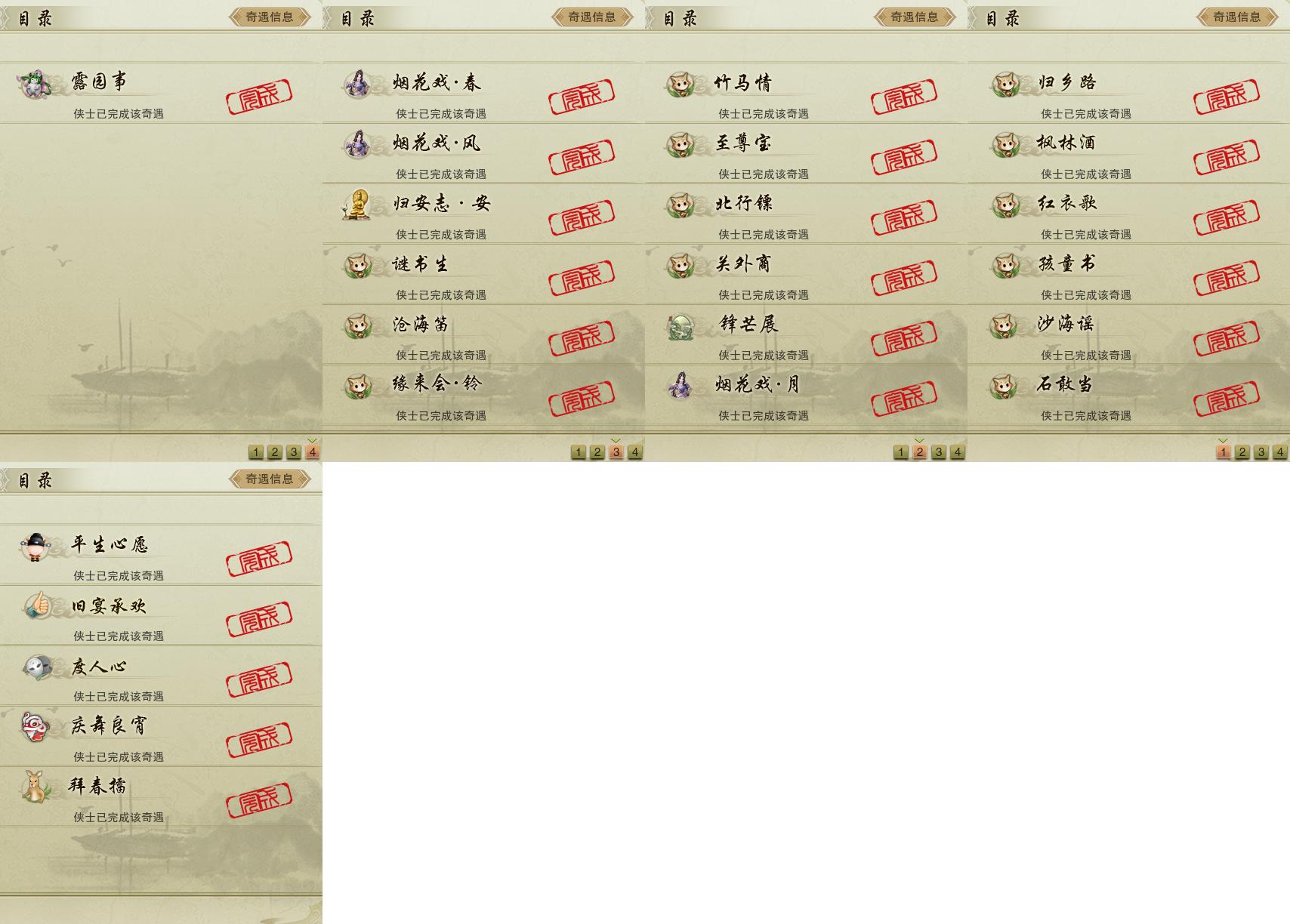Screen dimensions: 1290x924
Task: Open the 锋芒展 green jade icon
Action: point(681,326)
